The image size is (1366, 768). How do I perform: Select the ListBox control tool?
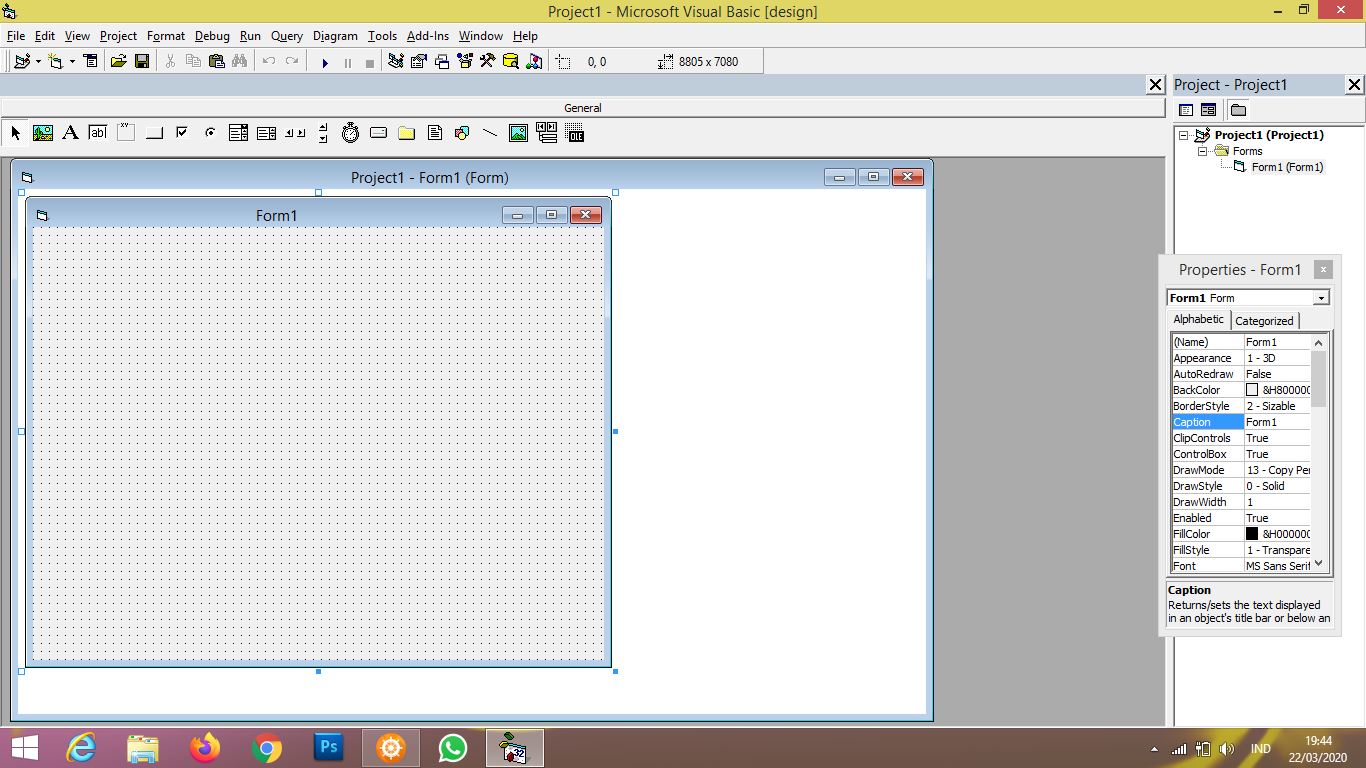pyautogui.click(x=266, y=133)
